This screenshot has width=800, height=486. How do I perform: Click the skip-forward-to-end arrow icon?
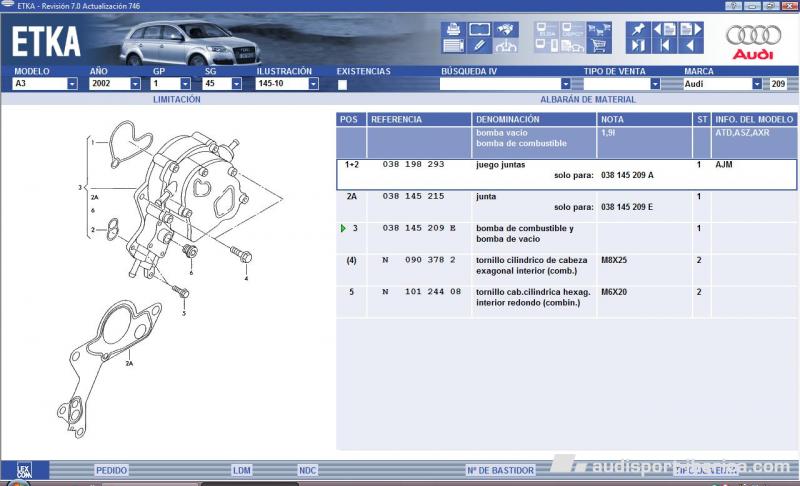pos(638,46)
